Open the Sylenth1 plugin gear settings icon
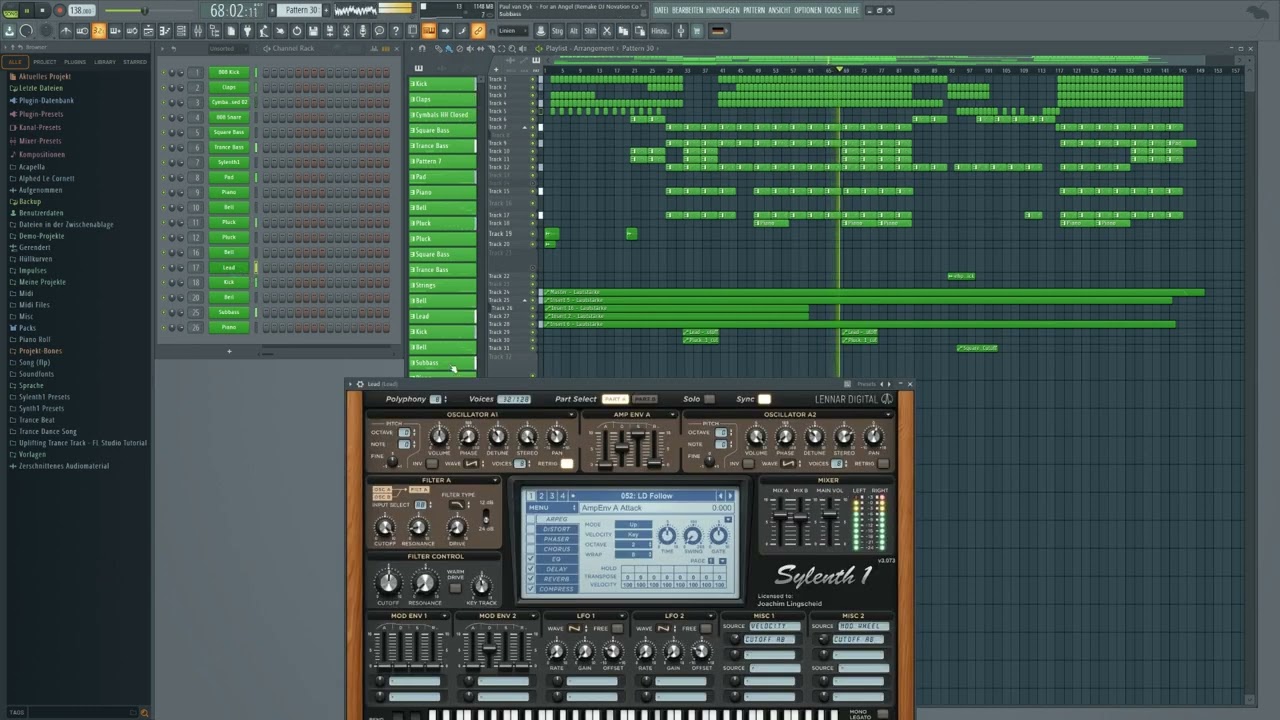 click(x=360, y=384)
